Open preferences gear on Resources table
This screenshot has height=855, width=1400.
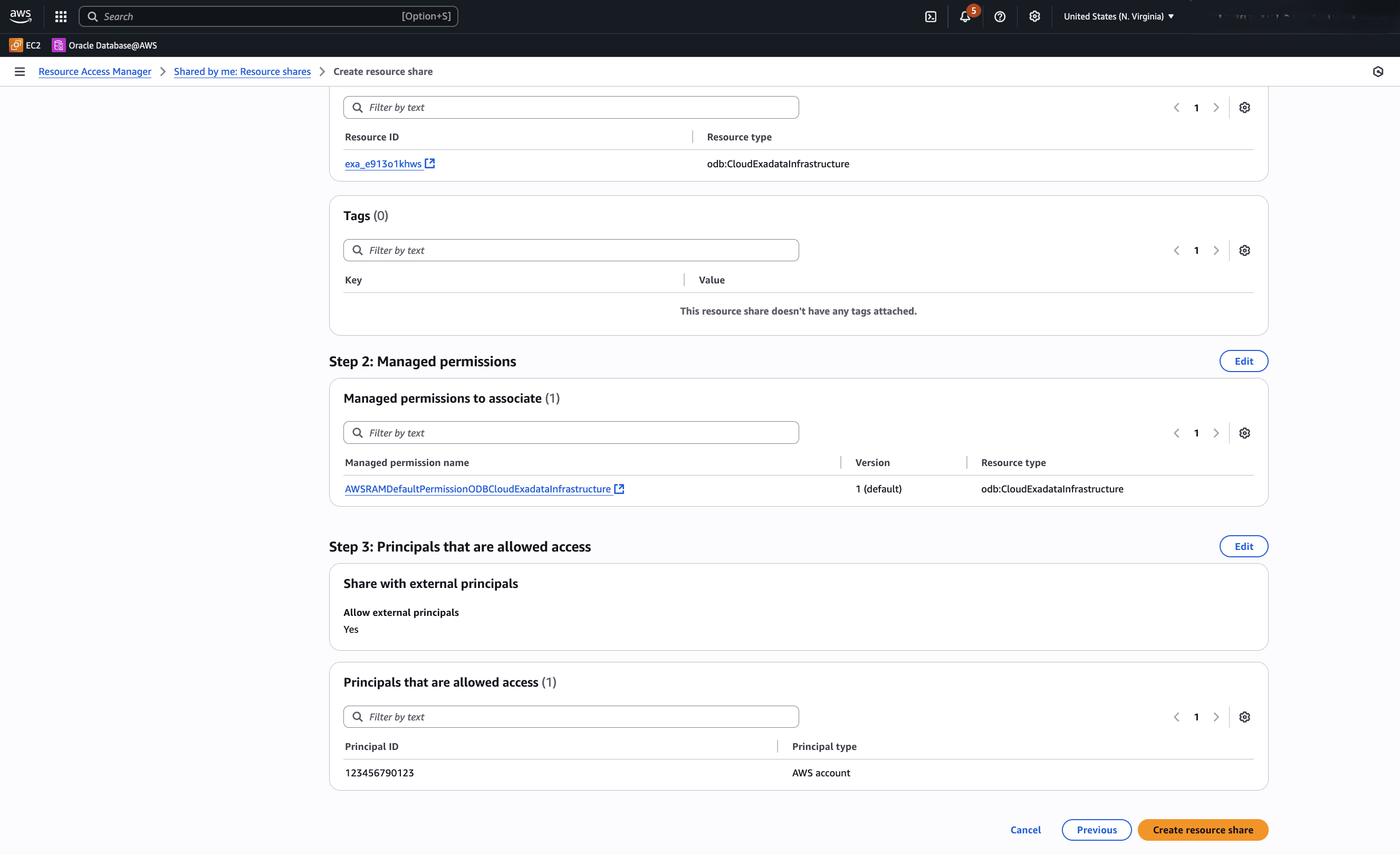click(x=1244, y=107)
